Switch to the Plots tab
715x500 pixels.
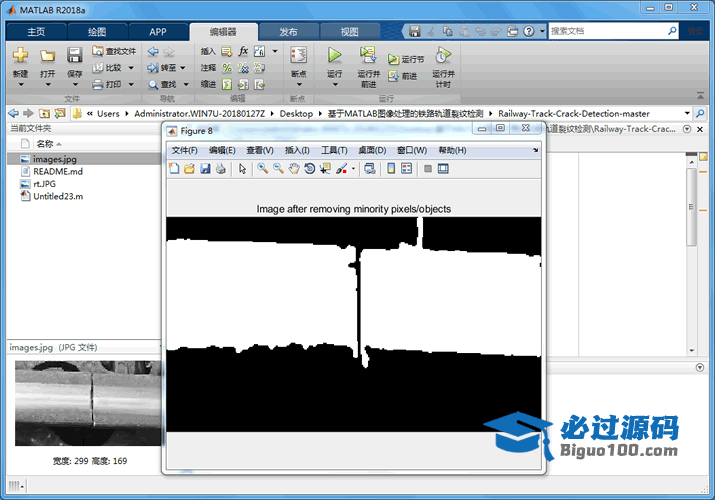click(97, 32)
